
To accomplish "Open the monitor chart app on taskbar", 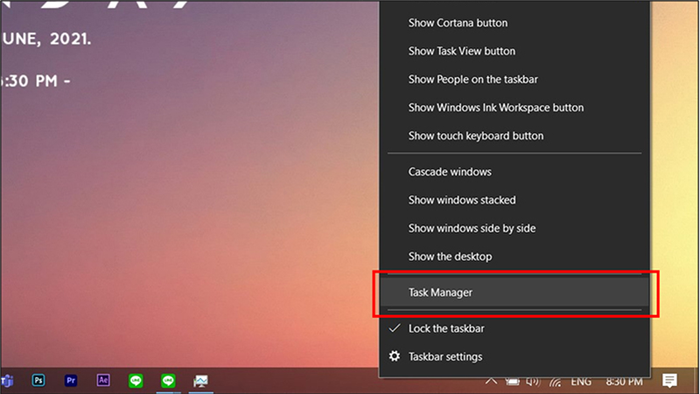I will [x=201, y=381].
